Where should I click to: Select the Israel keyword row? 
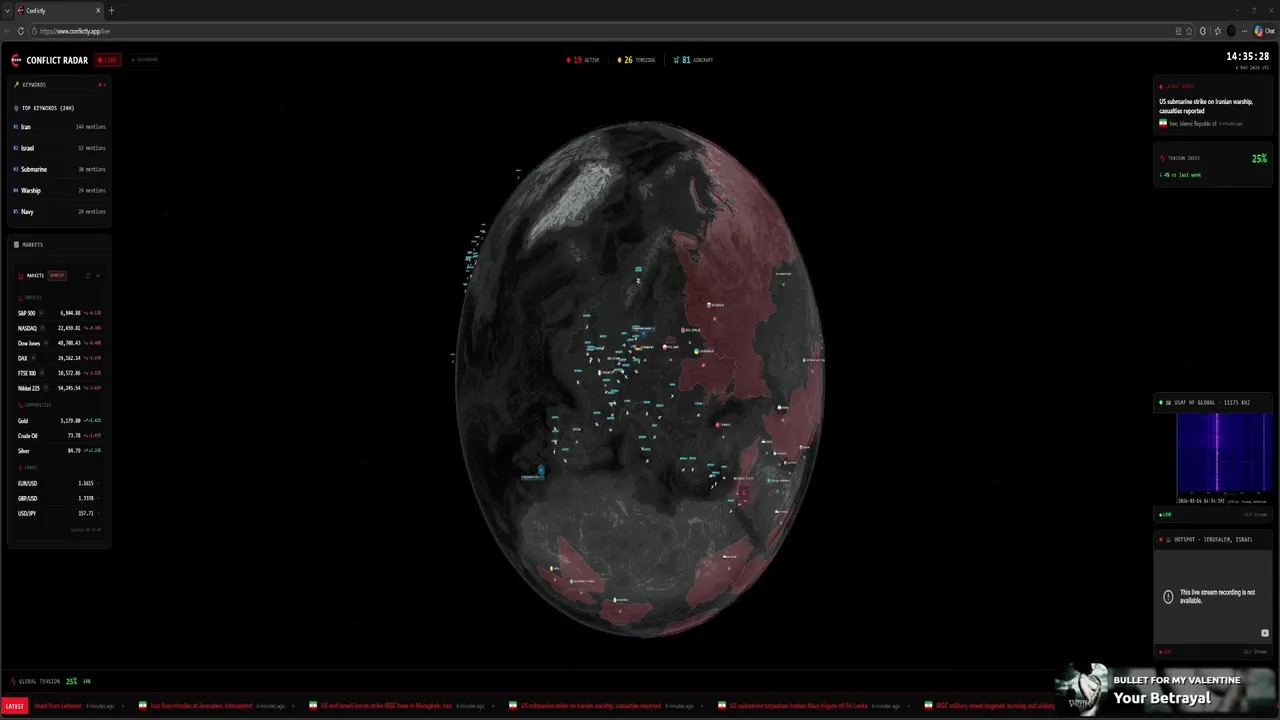[x=59, y=148]
